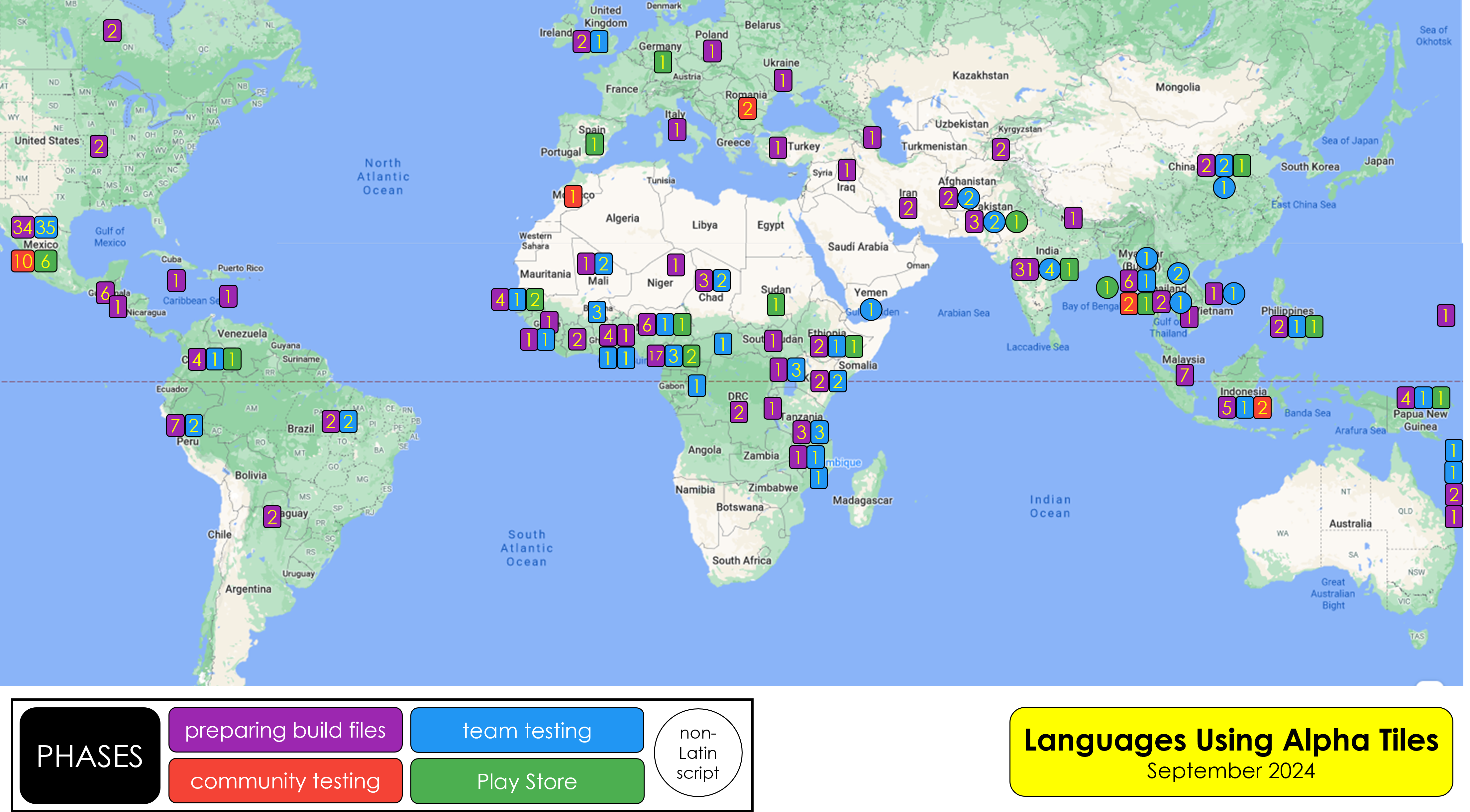Click the blue circular 4 marker in India
The width and height of the screenshot is (1470, 812).
coord(1050,269)
